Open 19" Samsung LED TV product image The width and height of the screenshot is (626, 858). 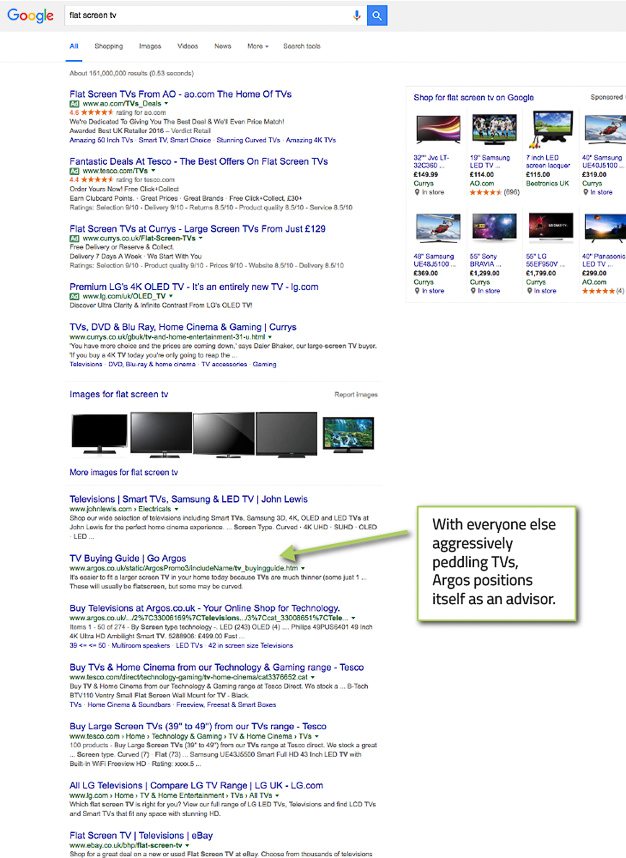(x=494, y=129)
